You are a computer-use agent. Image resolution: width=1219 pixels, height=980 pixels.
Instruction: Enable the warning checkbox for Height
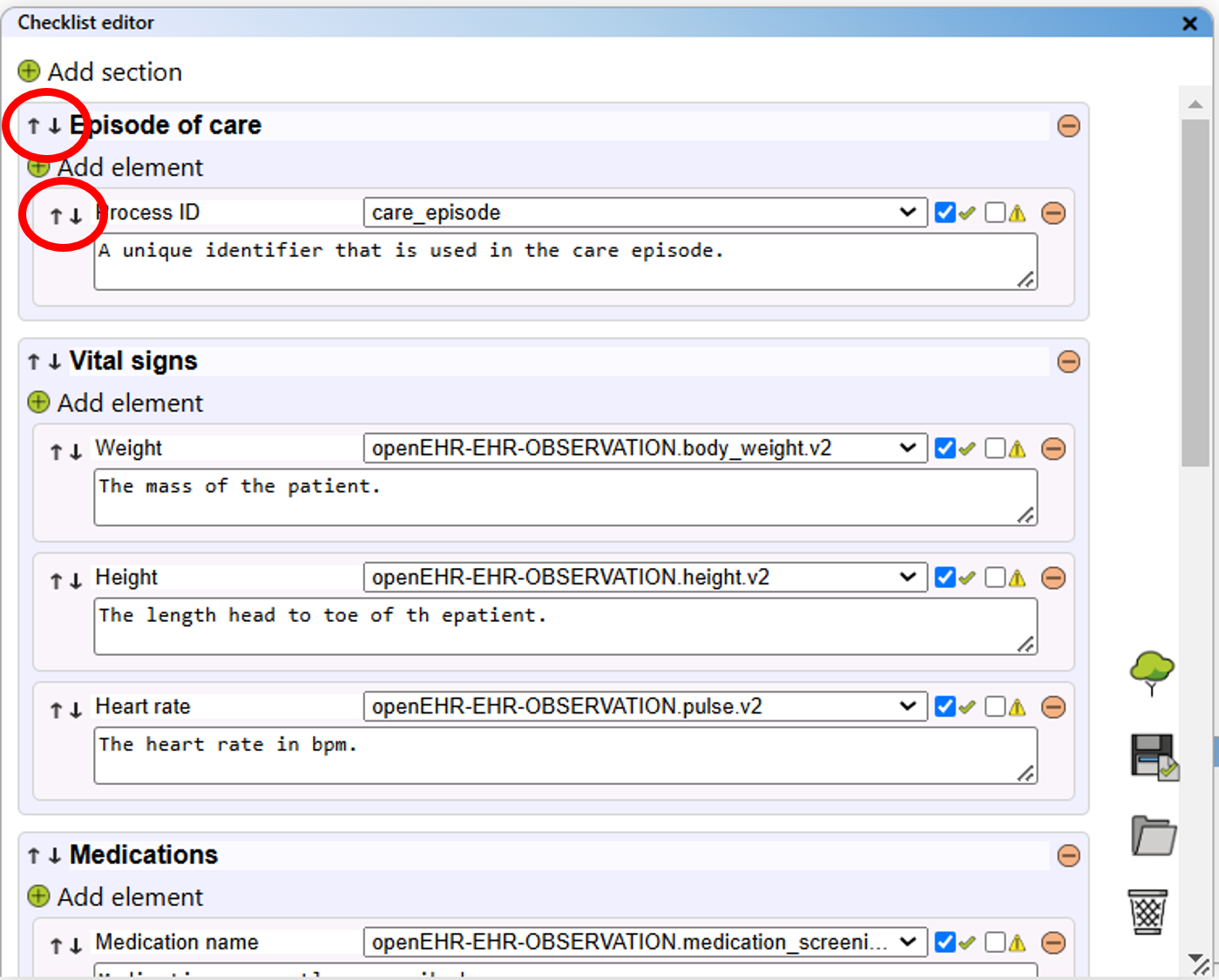995,578
